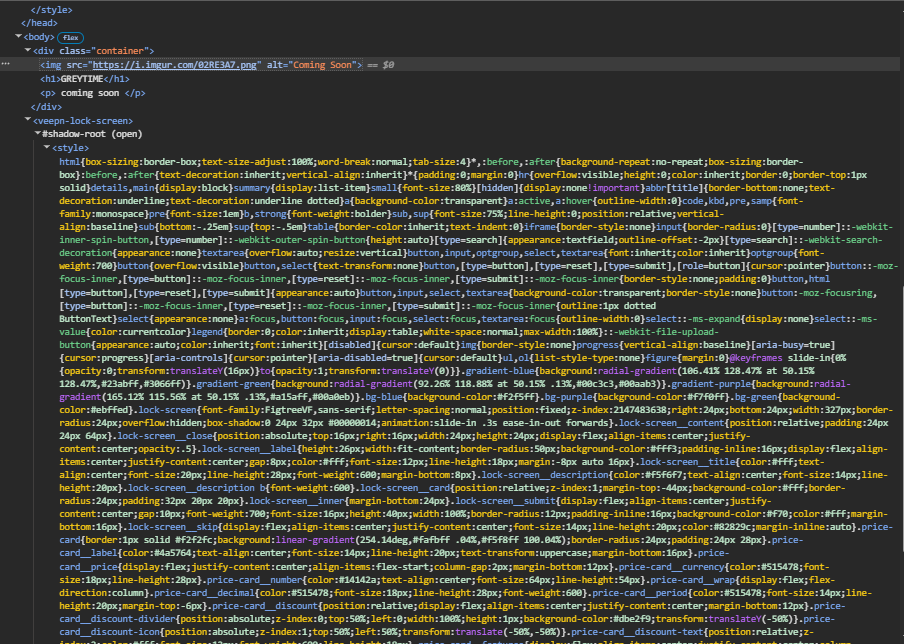Viewport: 904px width, 644px height.
Task: Click the @keyframes keyword in CSS text
Action: 755,358
